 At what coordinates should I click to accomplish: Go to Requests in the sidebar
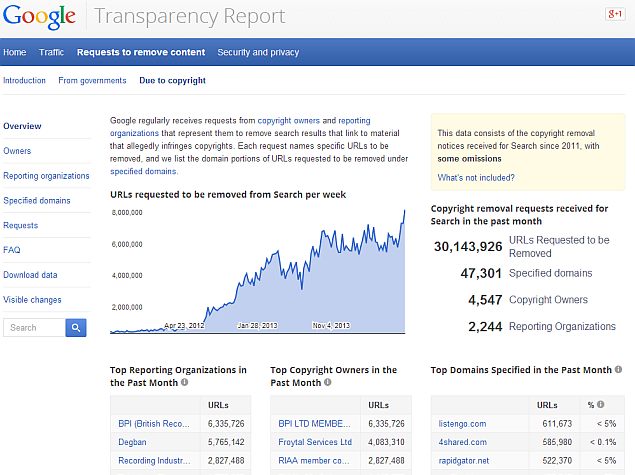point(21,225)
